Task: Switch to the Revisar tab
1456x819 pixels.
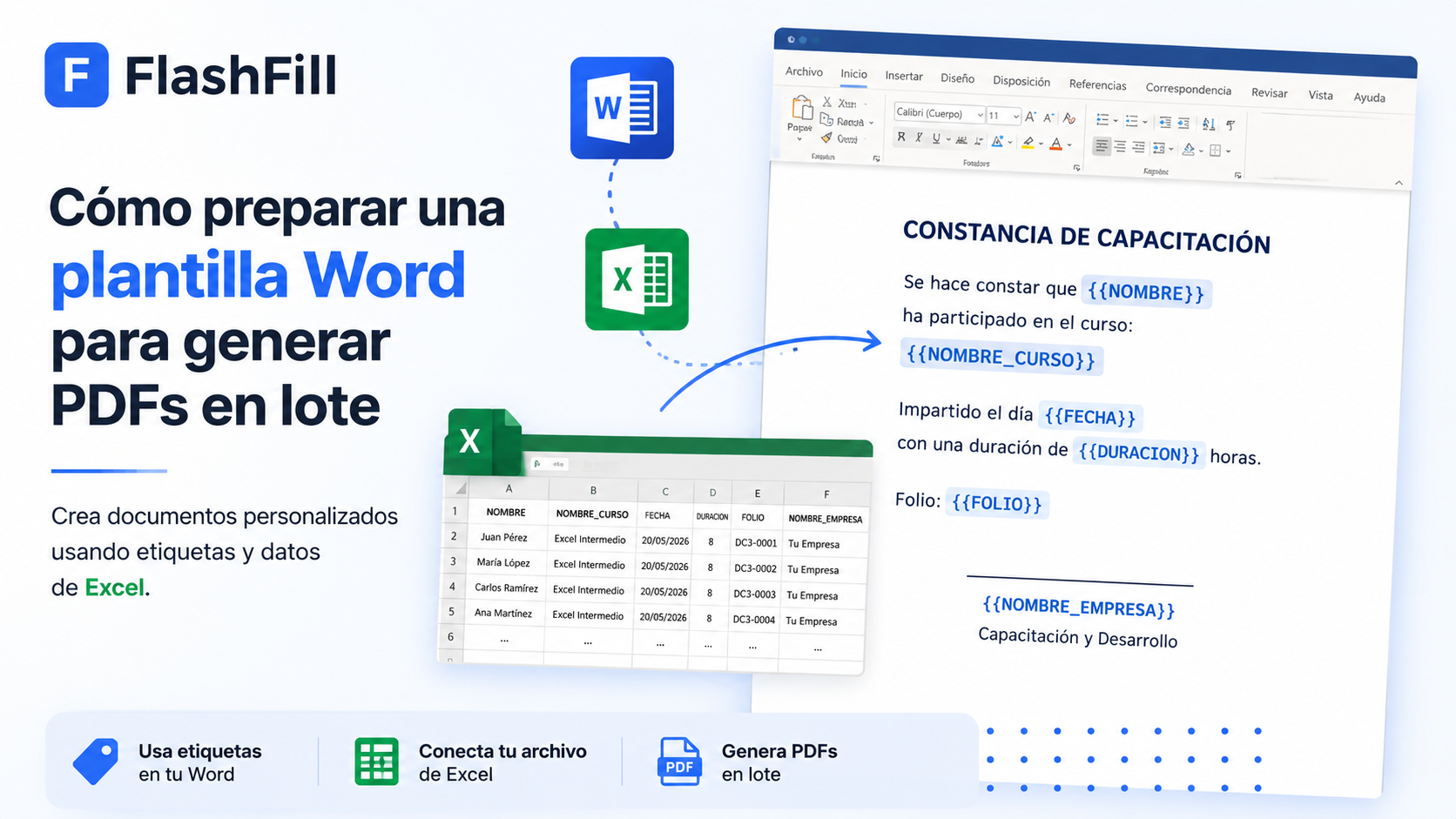Action: tap(1269, 92)
